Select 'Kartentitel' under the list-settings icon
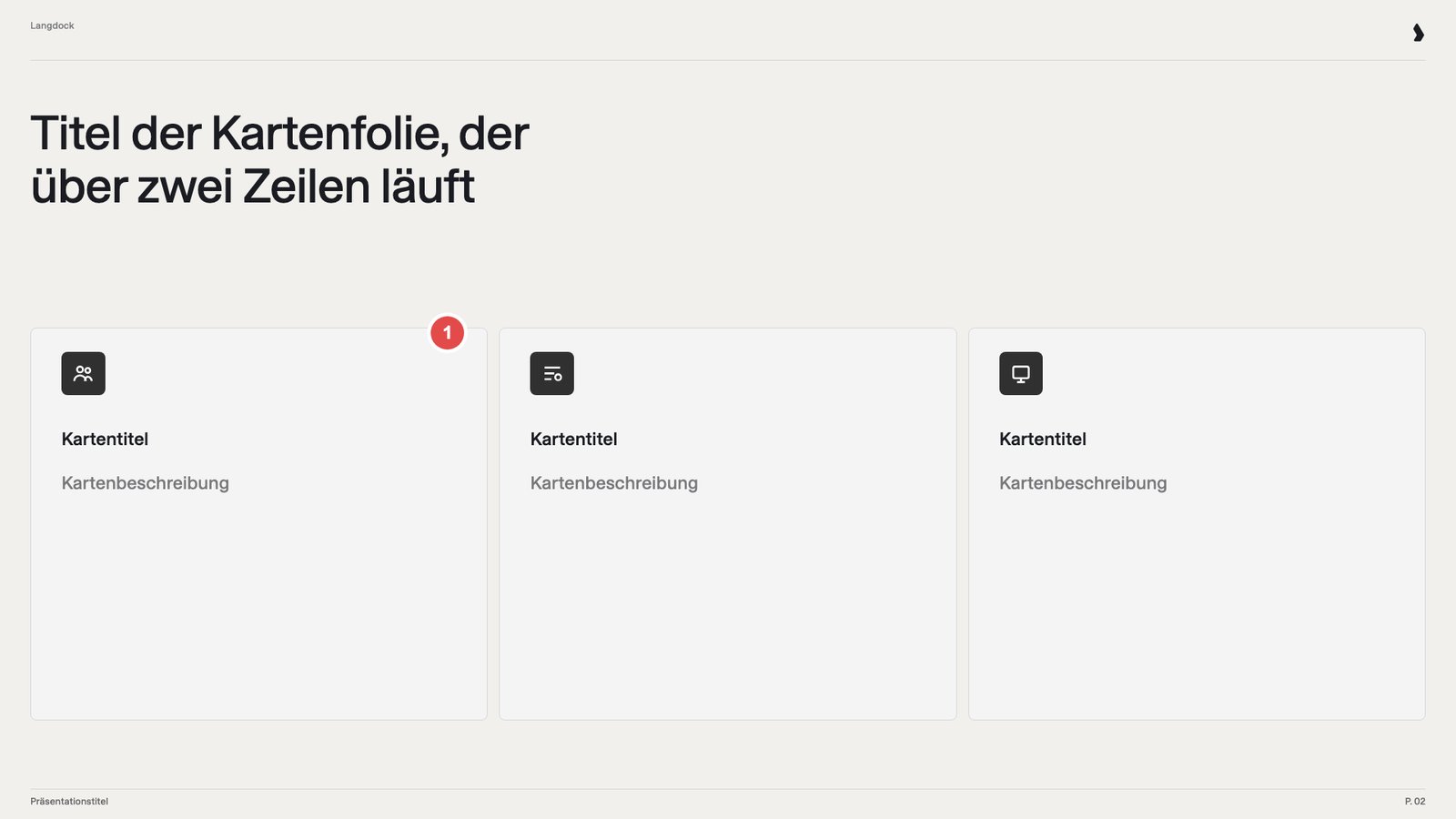Viewport: 1456px width, 819px height. pyautogui.click(x=573, y=439)
